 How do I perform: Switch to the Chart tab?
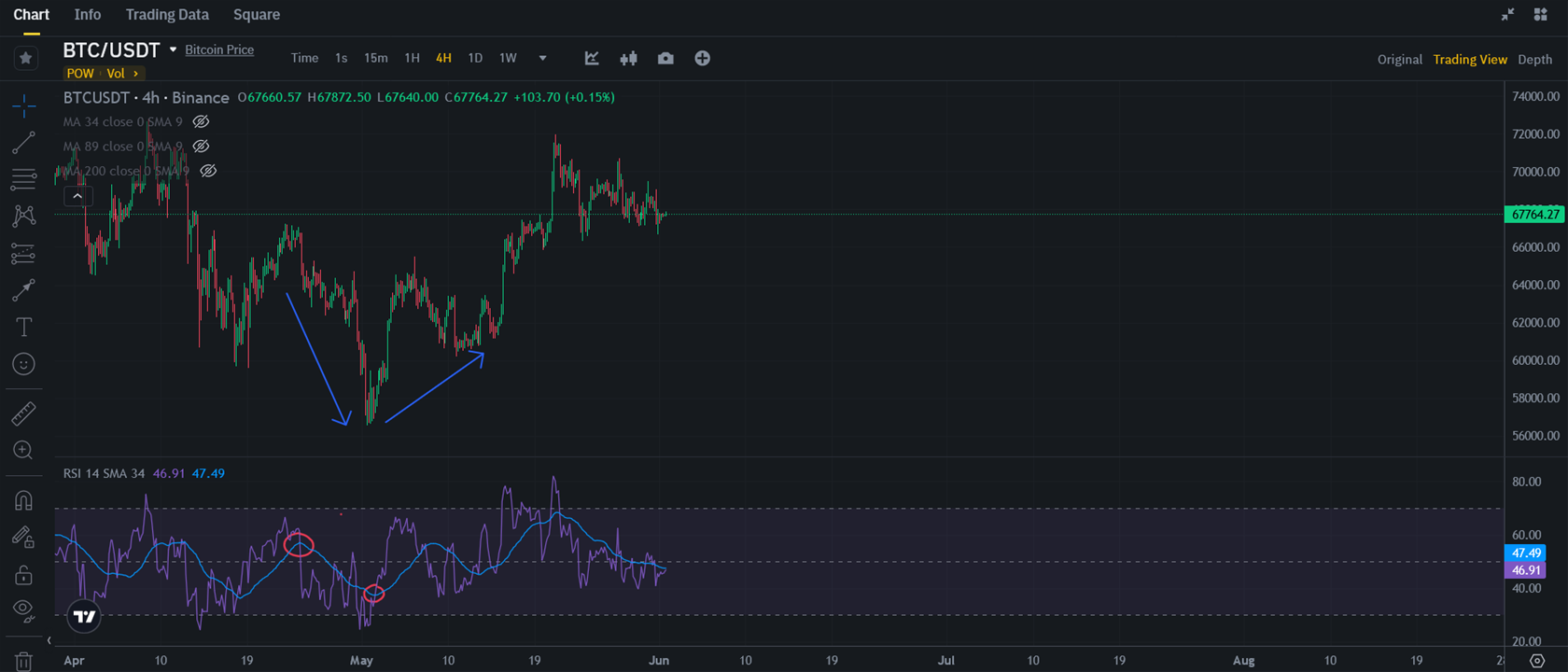[x=31, y=15]
